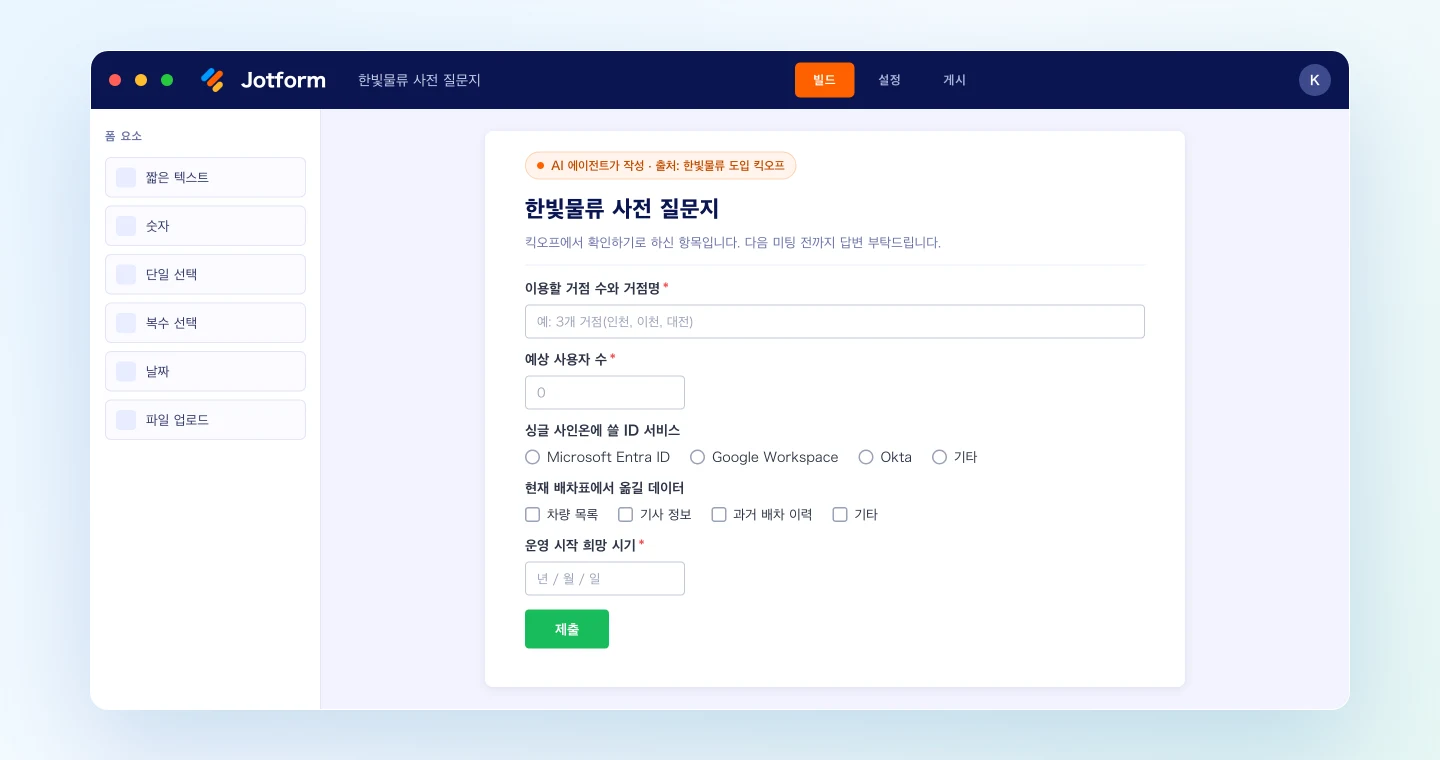The height and width of the screenshot is (760, 1440).
Task: Check the 기사 정보 checkbox
Action: click(626, 515)
